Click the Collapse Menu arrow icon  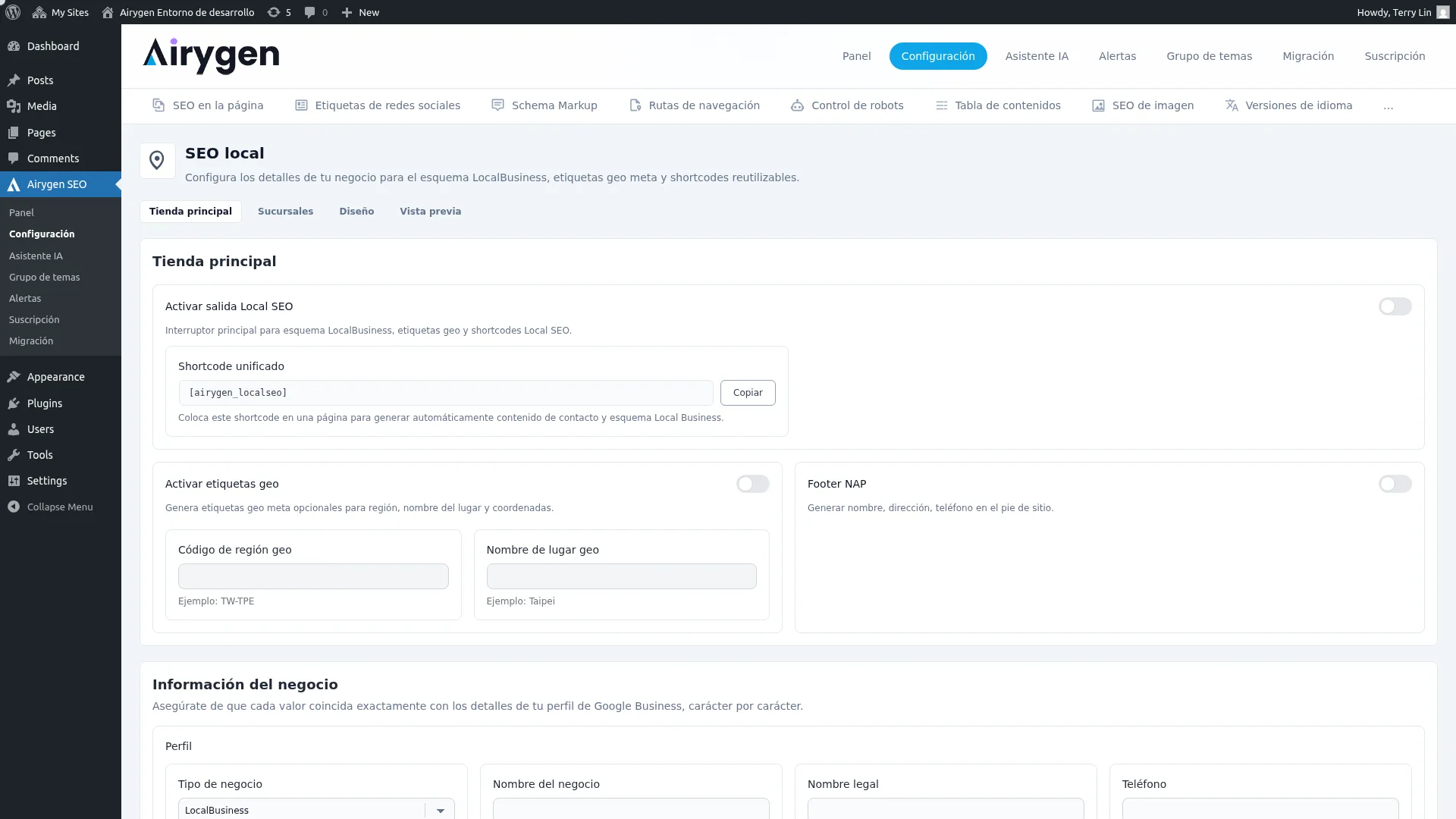(14, 507)
